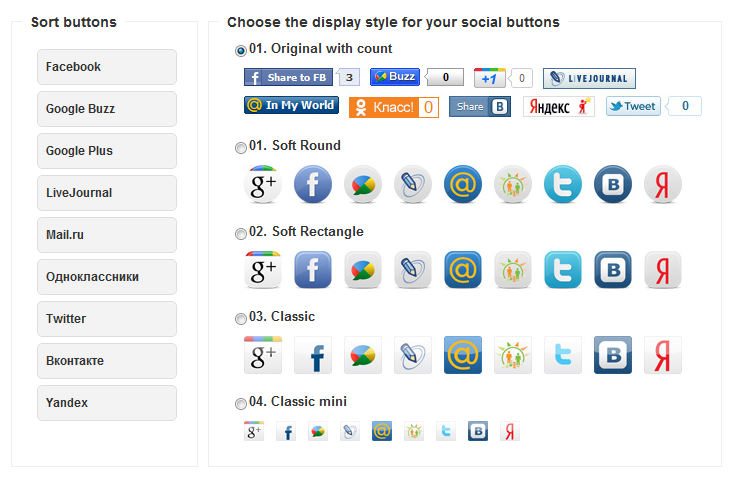Click the Share to FB button
Image resolution: width=740 pixels, height=477 pixels.
click(288, 77)
